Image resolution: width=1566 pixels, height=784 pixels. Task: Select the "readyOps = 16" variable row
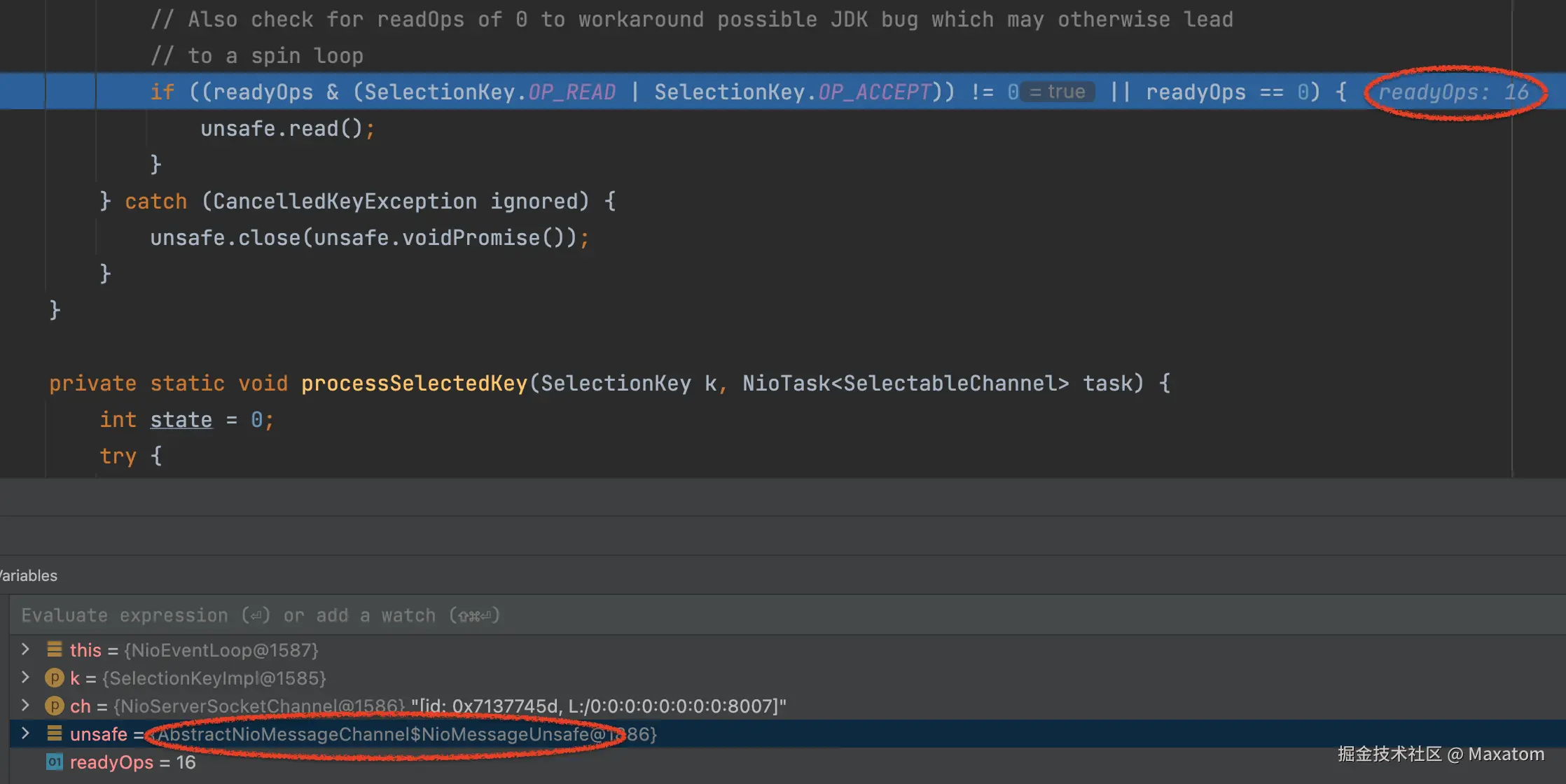pos(133,762)
